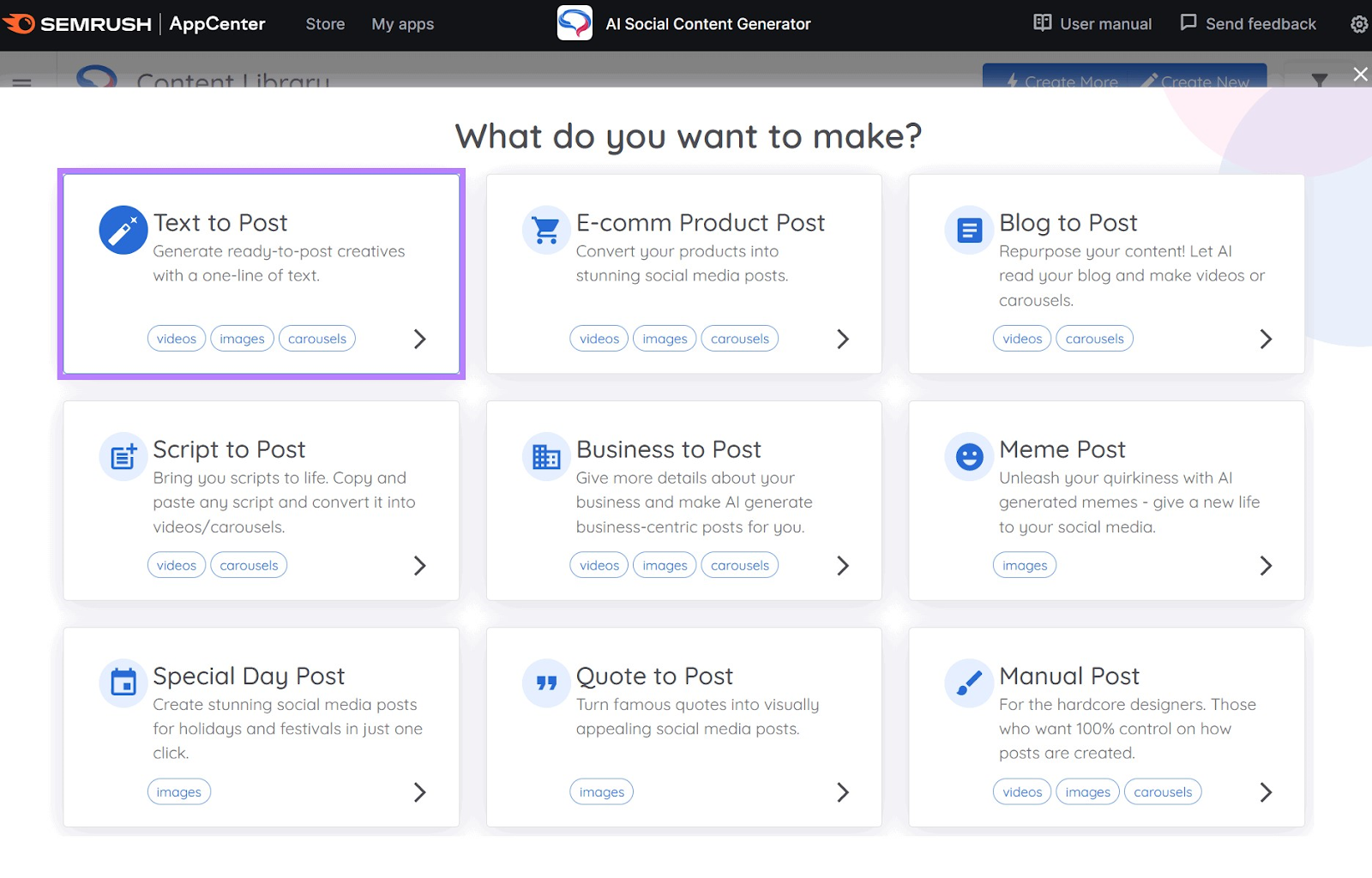The image size is (1372, 878).
Task: Select the Script to Post script icon
Action: click(x=123, y=456)
